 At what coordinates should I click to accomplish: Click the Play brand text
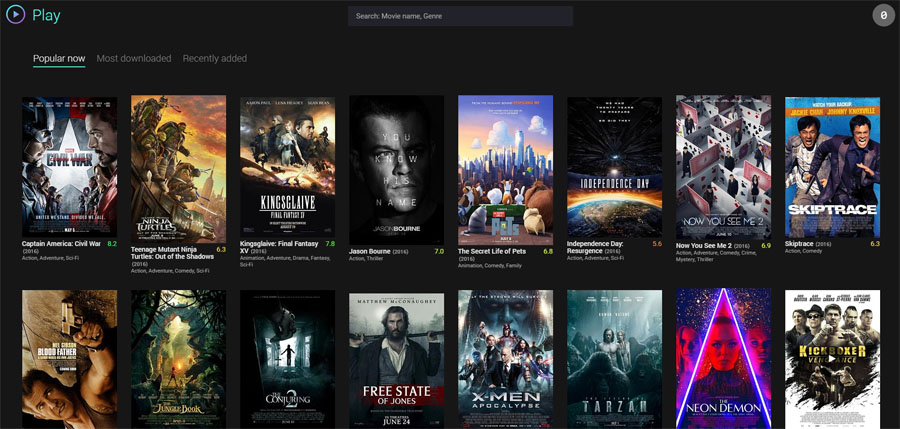(46, 16)
